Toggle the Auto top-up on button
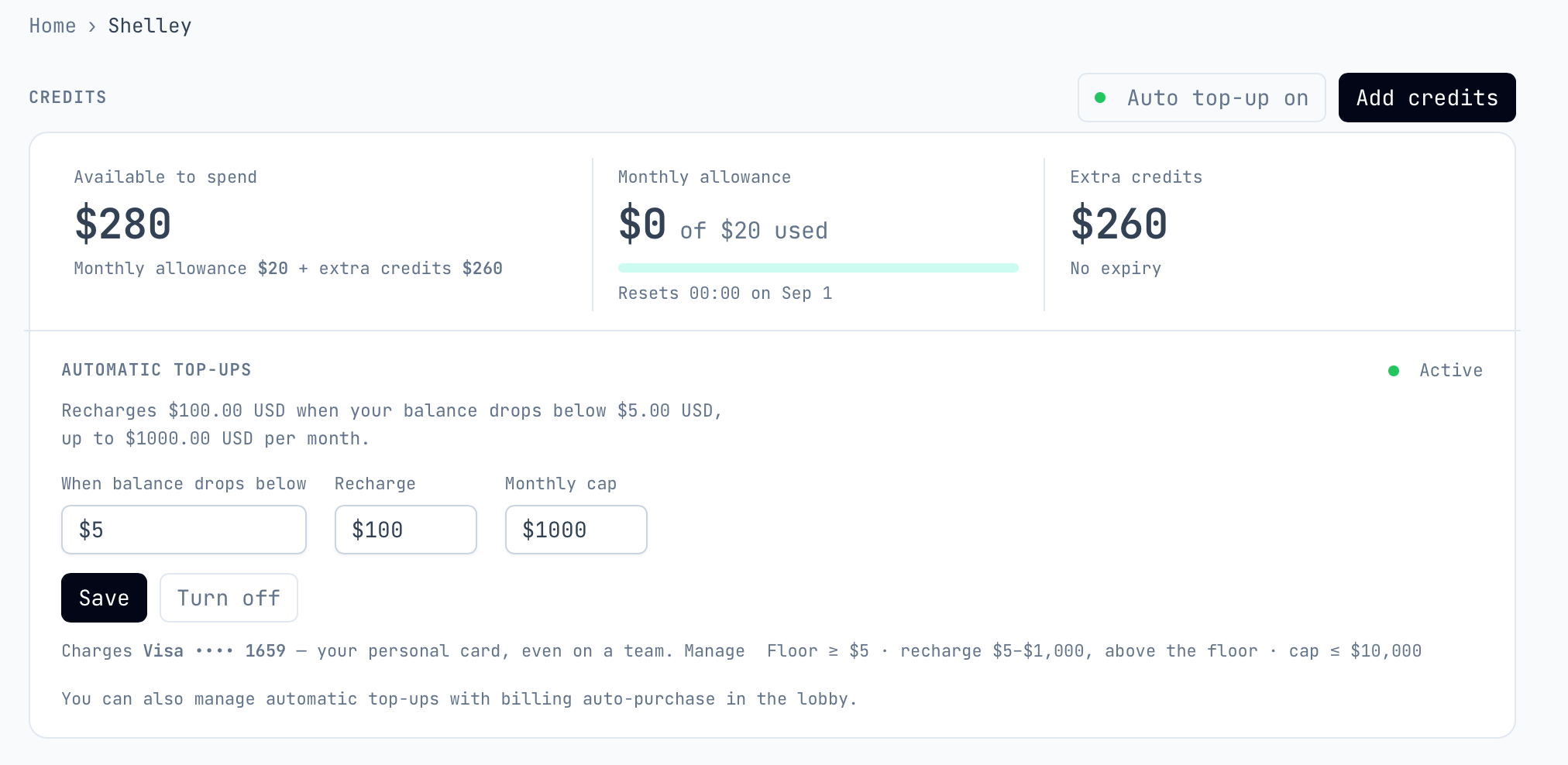Screen dimensions: 1568x765 click(x=1202, y=98)
